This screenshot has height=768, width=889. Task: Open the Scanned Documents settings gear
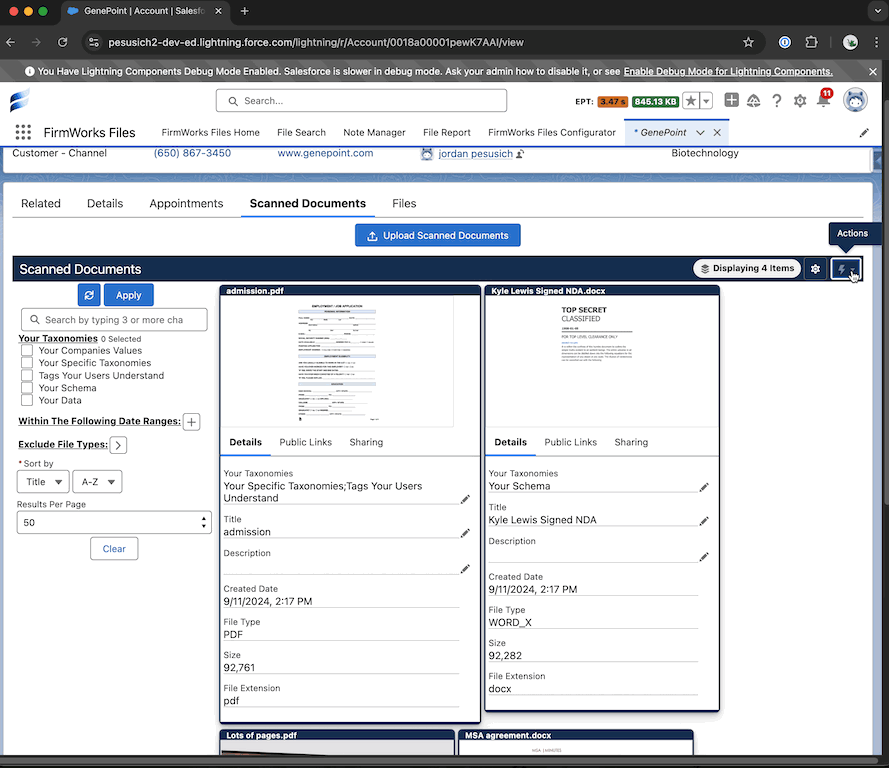click(x=815, y=269)
